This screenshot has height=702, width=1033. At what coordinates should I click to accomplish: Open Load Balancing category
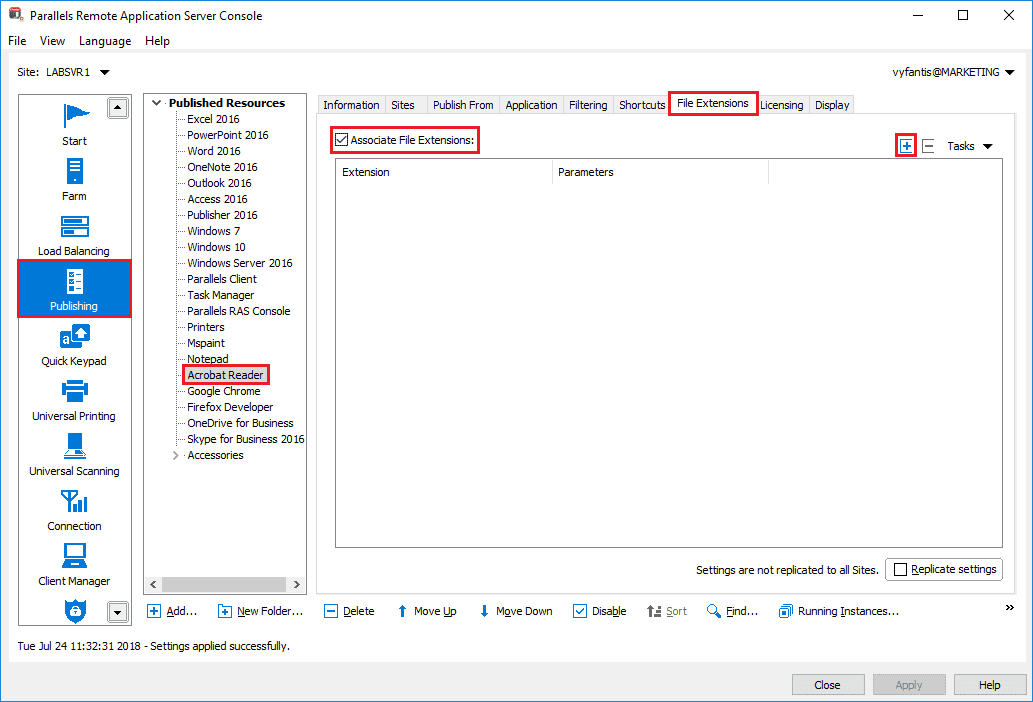(x=74, y=236)
